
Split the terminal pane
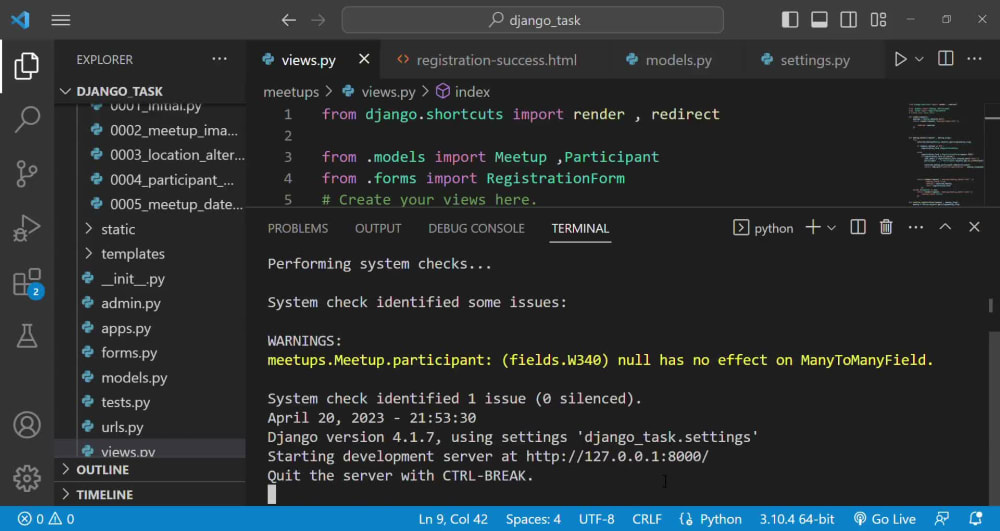[x=858, y=227]
